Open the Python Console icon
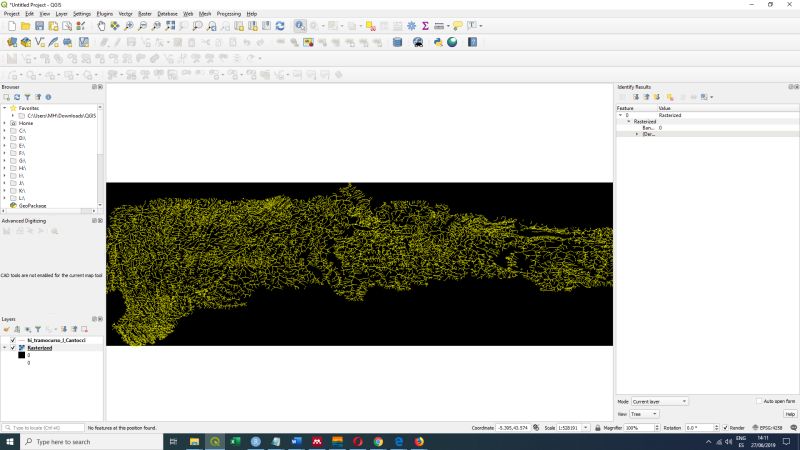800x450 pixels. coord(438,42)
